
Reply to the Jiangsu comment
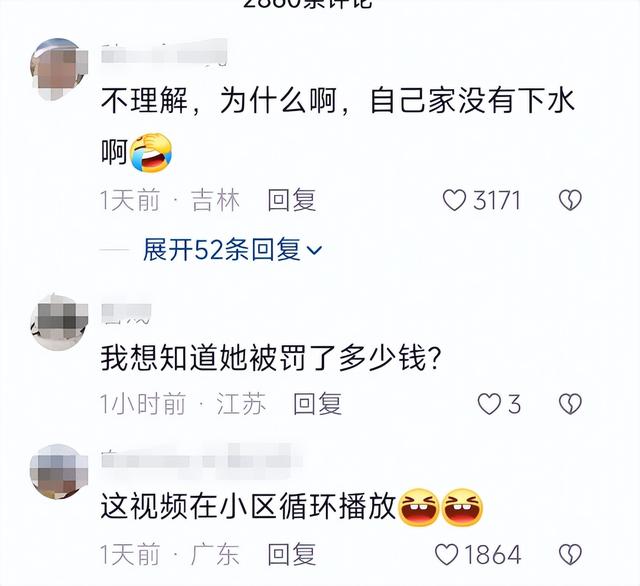coord(317,404)
